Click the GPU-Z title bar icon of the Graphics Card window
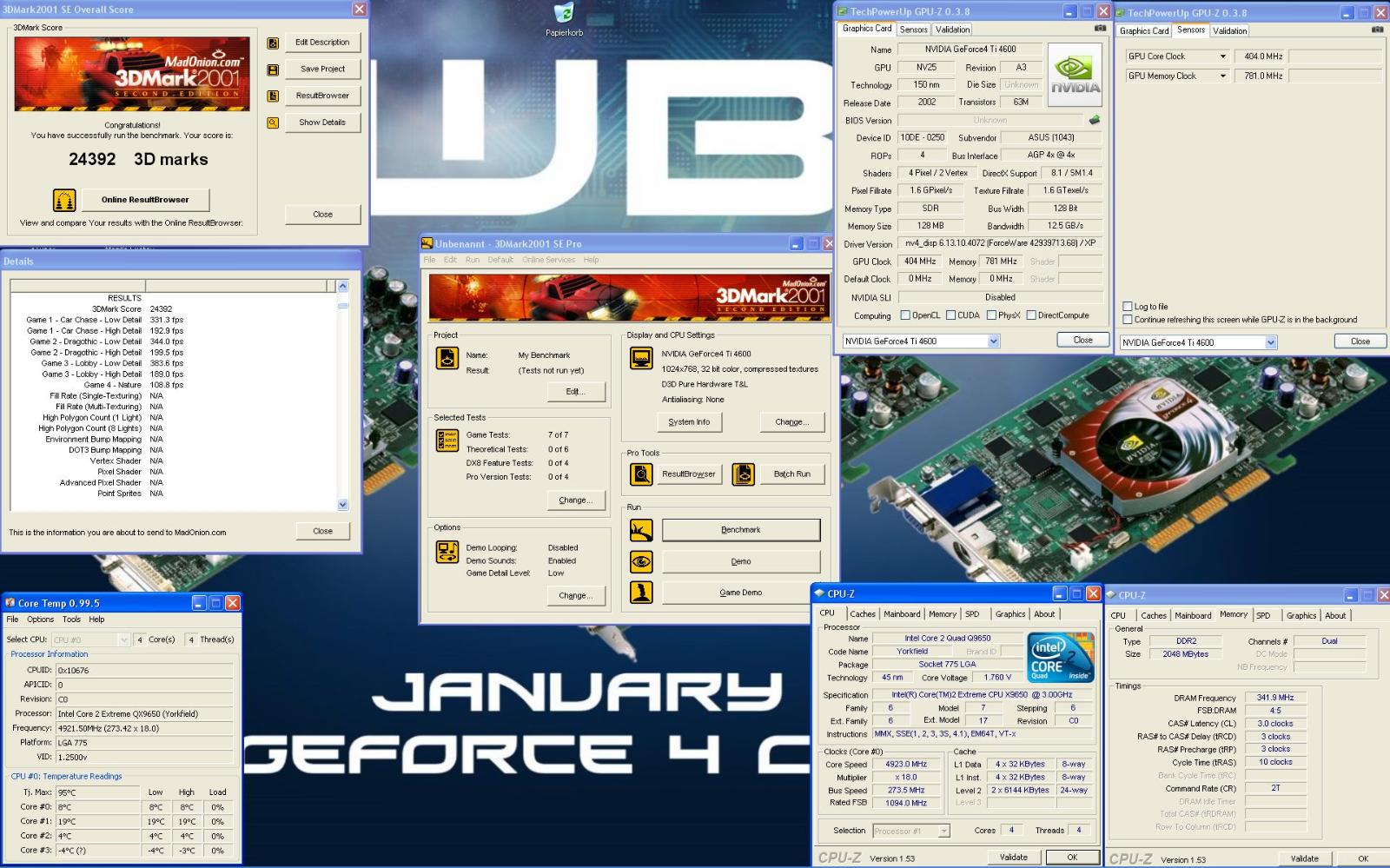The image size is (1390, 868). pyautogui.click(x=841, y=12)
